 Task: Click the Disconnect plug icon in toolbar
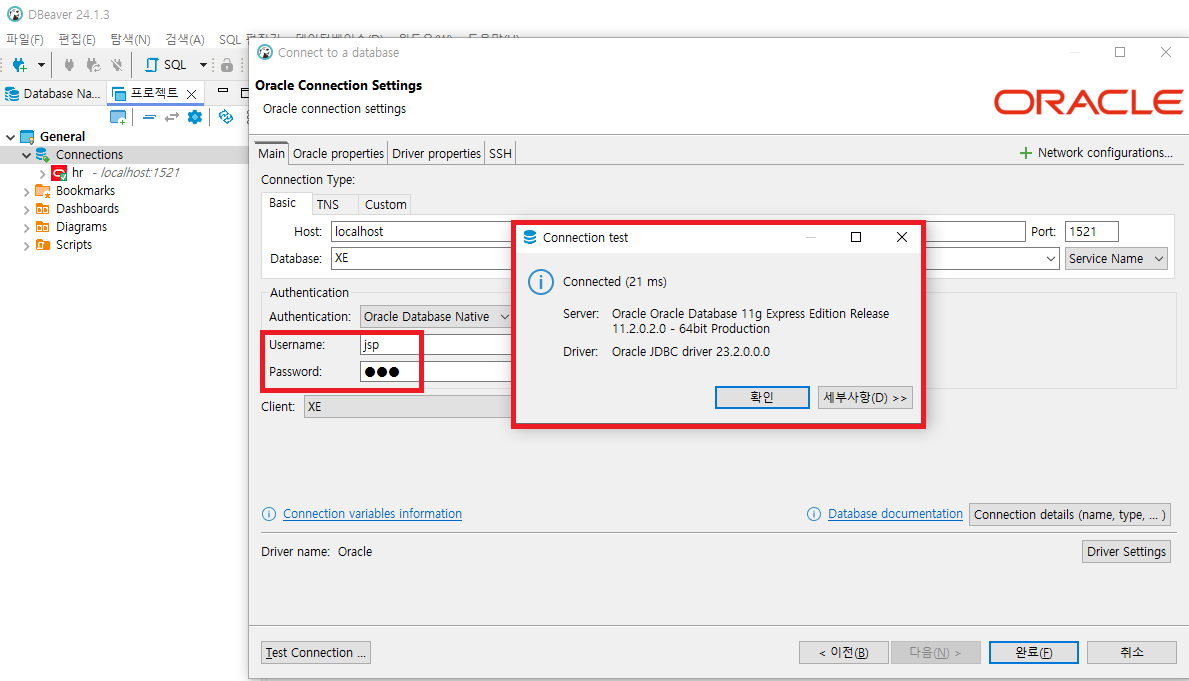(x=117, y=65)
